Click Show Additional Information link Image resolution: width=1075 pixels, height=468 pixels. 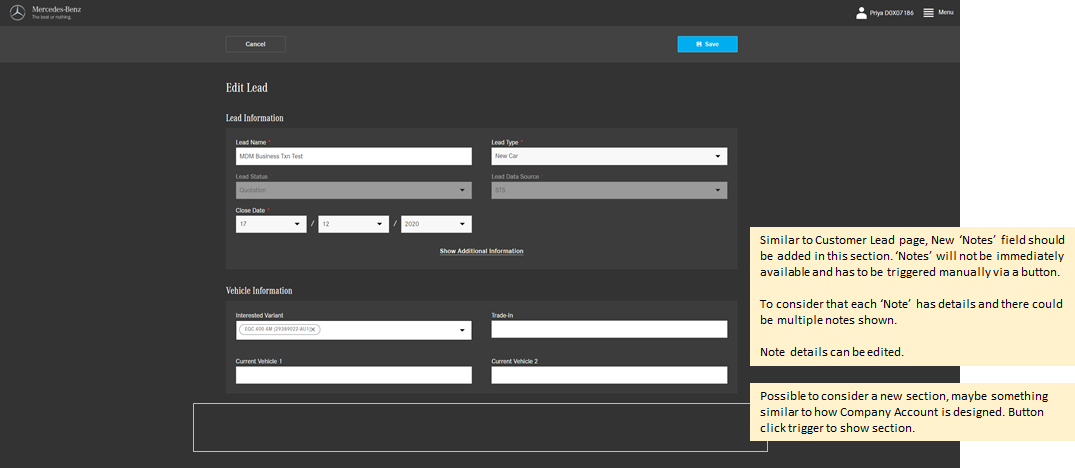[x=481, y=251]
